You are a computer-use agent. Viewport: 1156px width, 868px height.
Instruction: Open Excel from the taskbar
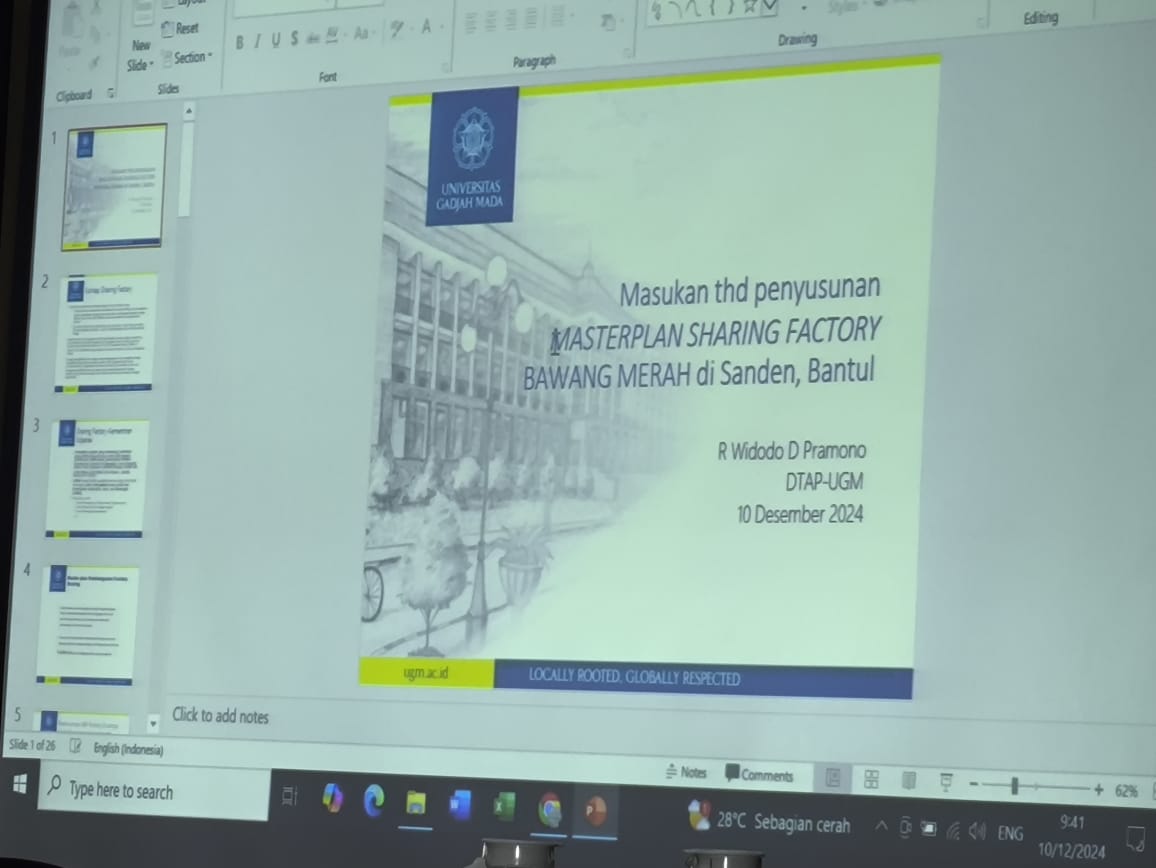(504, 806)
